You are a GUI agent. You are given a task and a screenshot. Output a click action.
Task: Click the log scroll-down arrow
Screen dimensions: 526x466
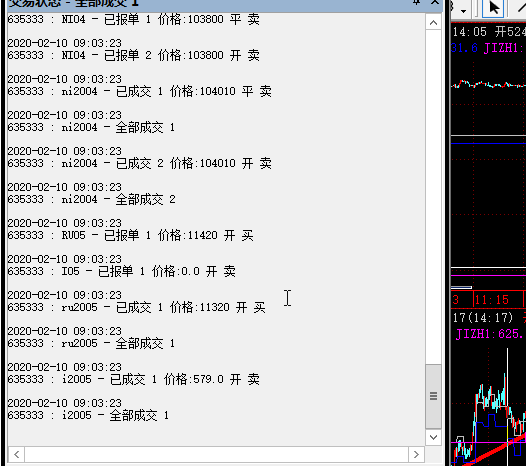coord(433,437)
